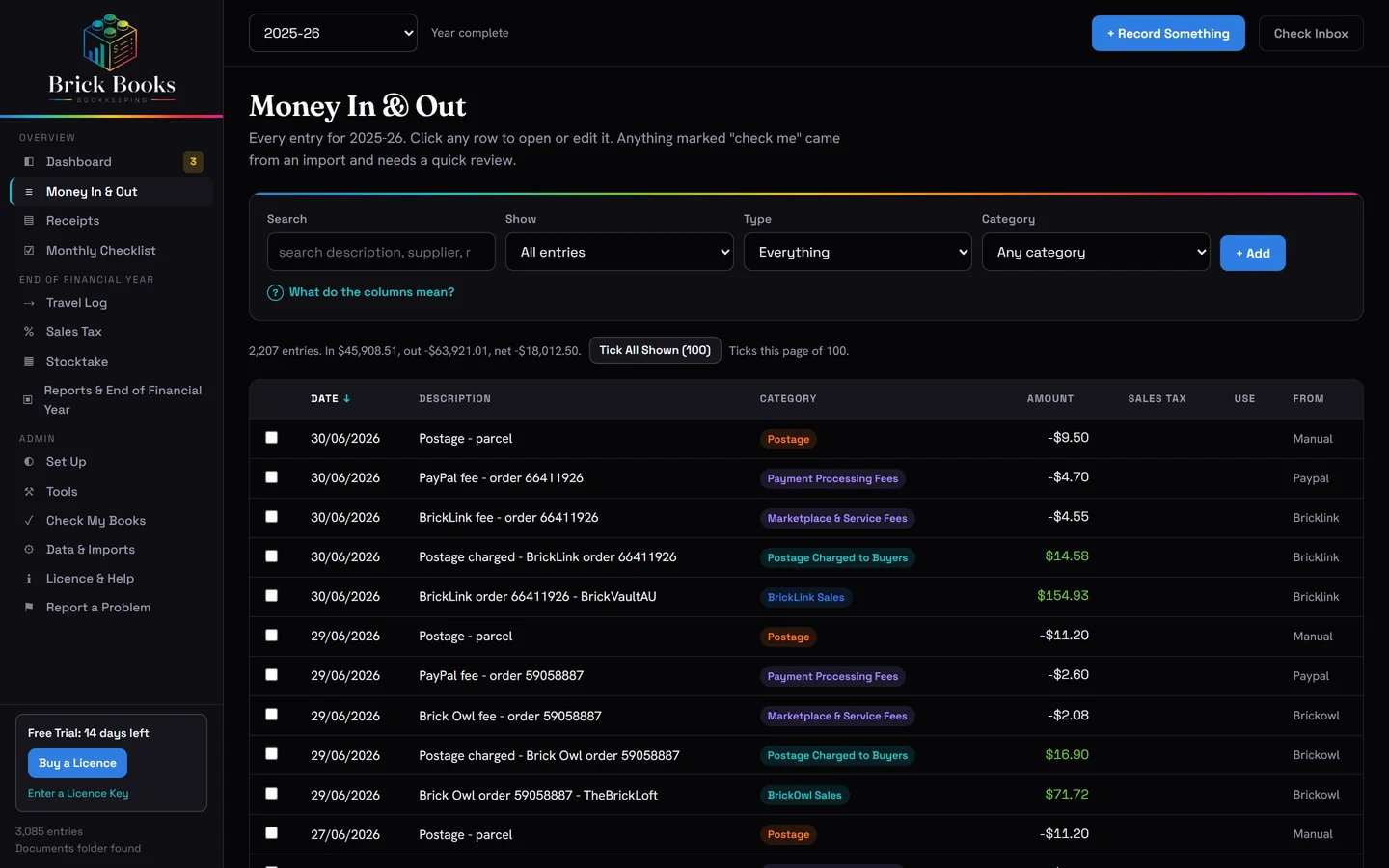This screenshot has height=868, width=1389.
Task: Click the Data & Imports icon
Action: pos(29,550)
